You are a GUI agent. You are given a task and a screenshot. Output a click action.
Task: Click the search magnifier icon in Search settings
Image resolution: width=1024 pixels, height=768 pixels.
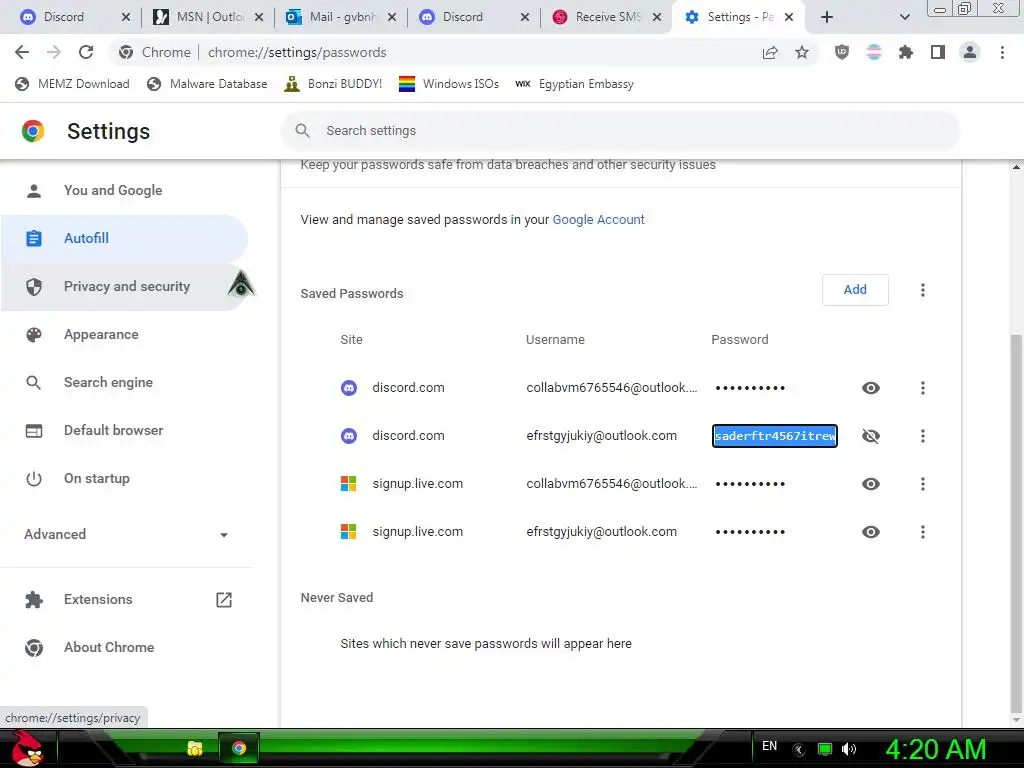[302, 131]
